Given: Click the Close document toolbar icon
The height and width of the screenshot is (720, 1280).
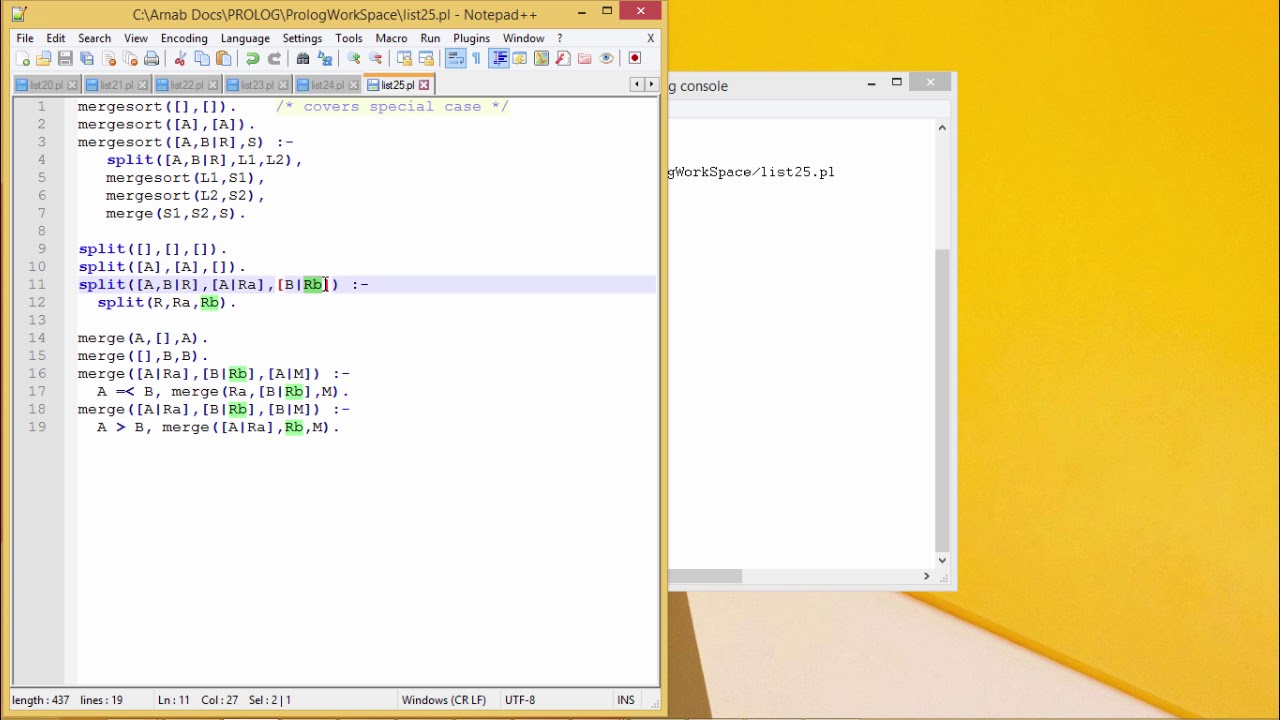Looking at the screenshot, I should tap(109, 59).
